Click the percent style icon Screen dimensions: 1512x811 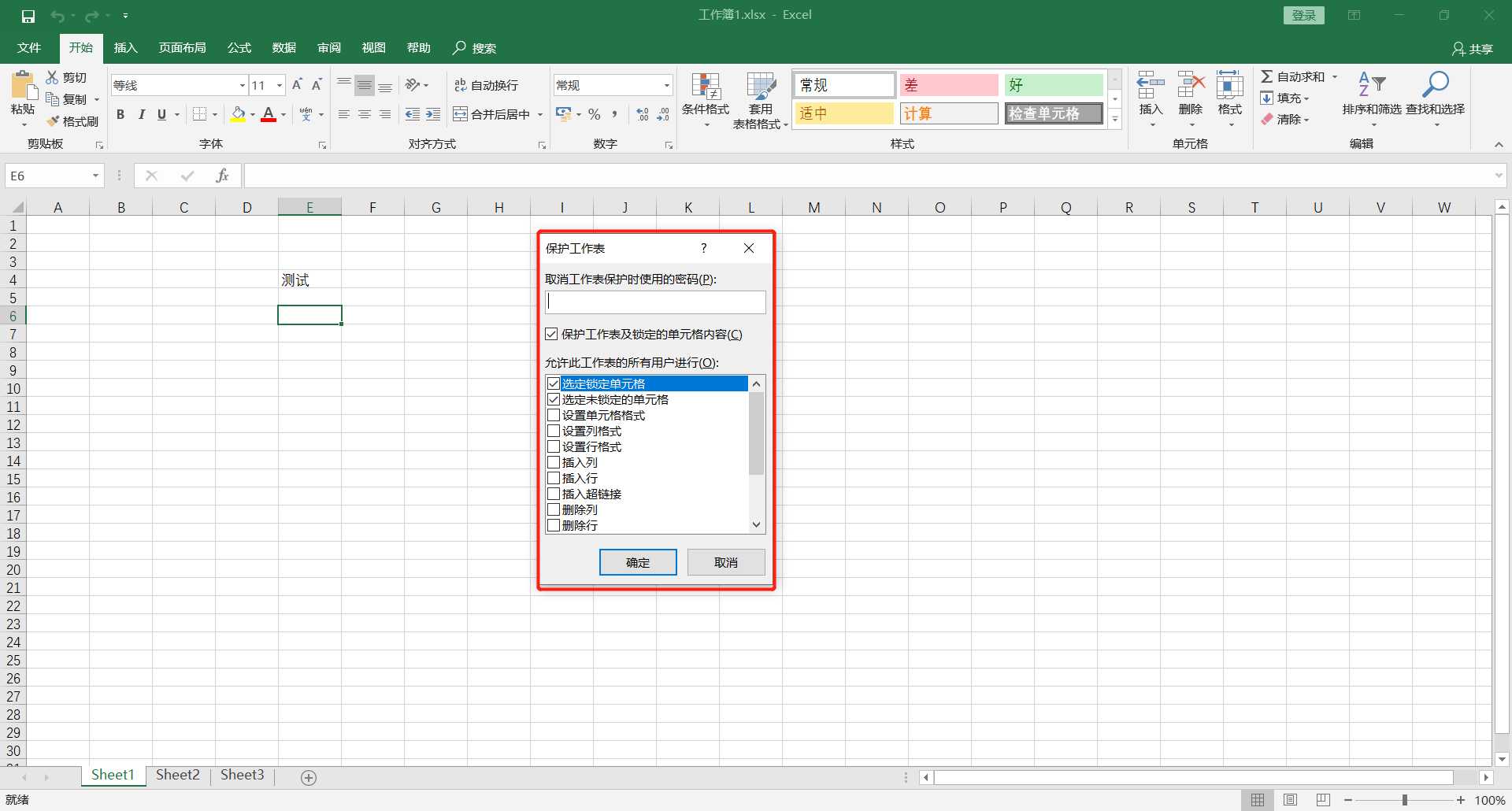(595, 114)
